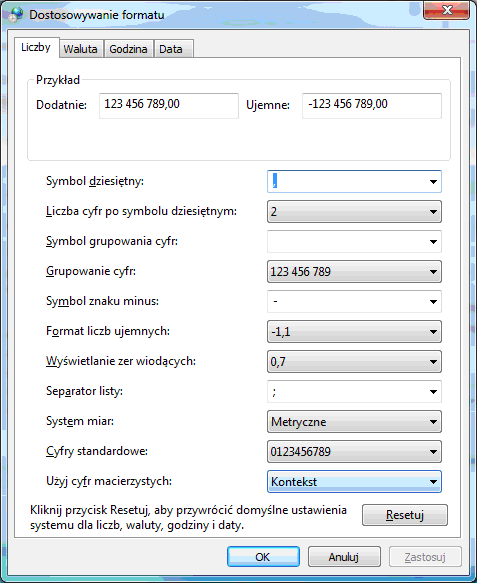The image size is (477, 583).
Task: Open the Godzina tab
Action: pos(128,49)
